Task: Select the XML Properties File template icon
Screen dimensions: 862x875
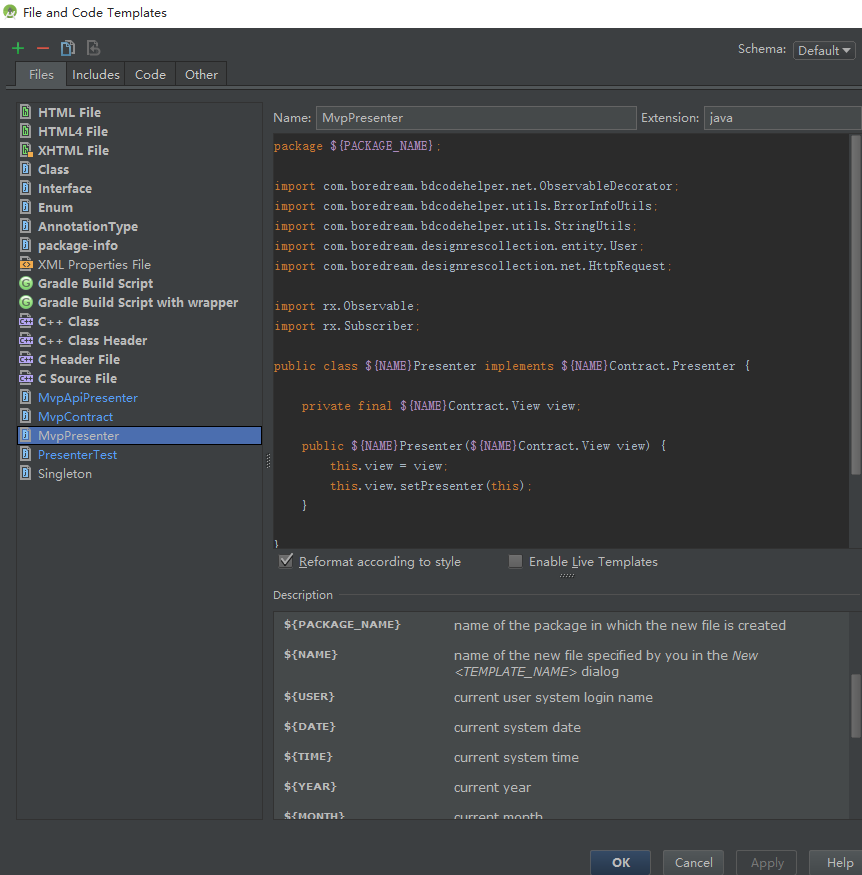Action: coord(27,264)
